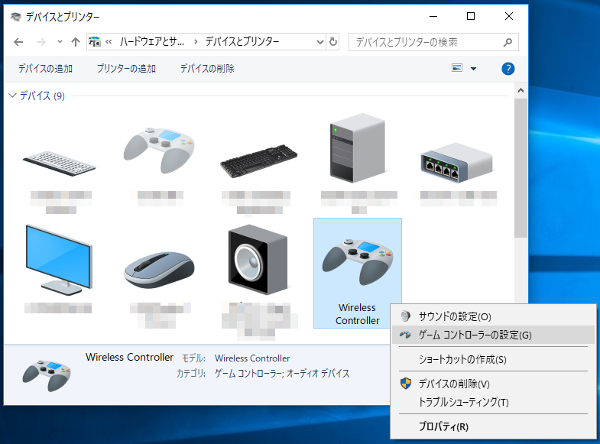Click the refresh button in address bar
This screenshot has width=600, height=444.
(333, 42)
